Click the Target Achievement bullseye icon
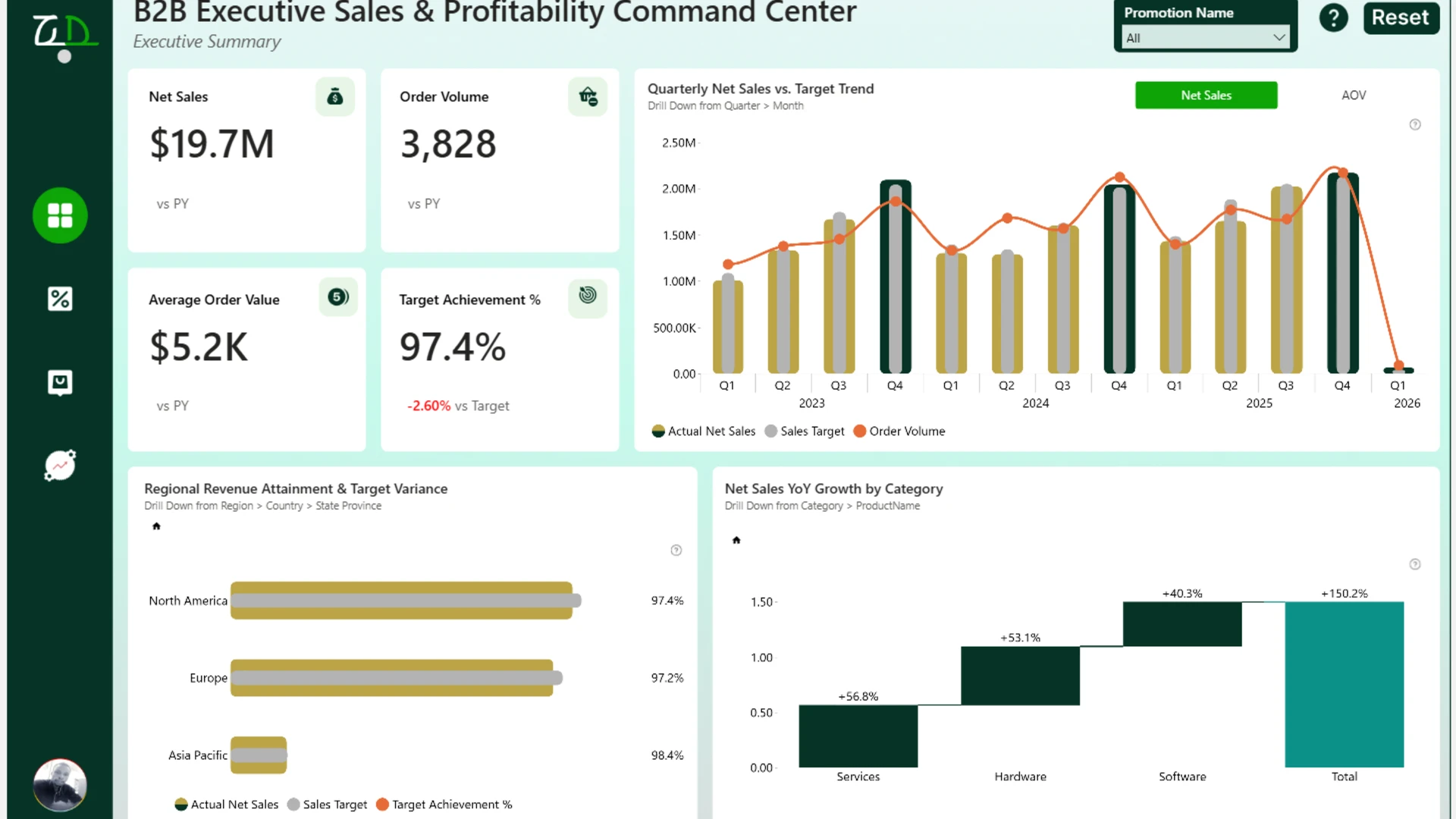 point(588,296)
